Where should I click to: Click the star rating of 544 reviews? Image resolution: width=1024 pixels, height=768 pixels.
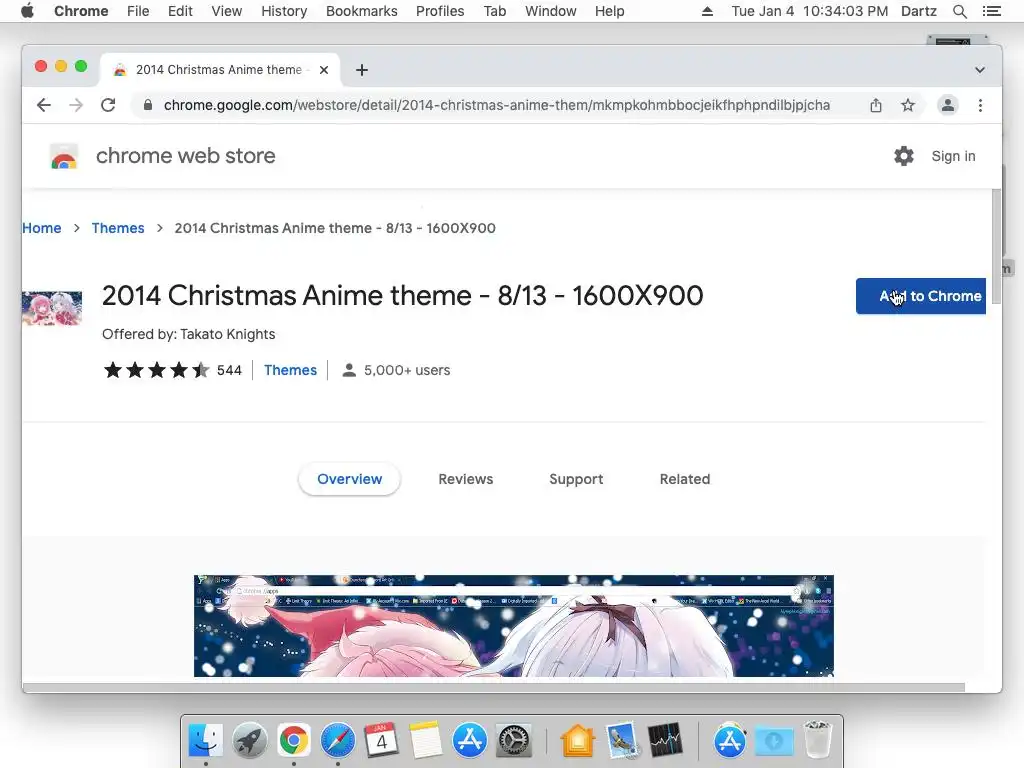click(x=157, y=370)
